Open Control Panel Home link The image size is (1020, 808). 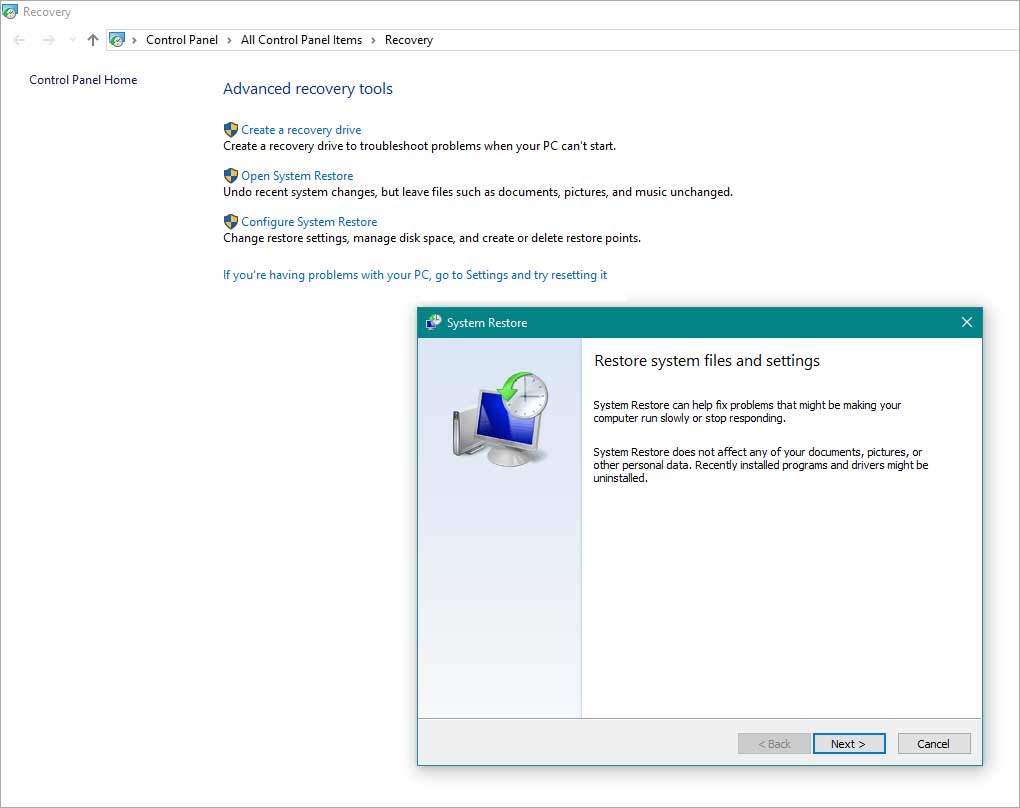click(x=83, y=80)
